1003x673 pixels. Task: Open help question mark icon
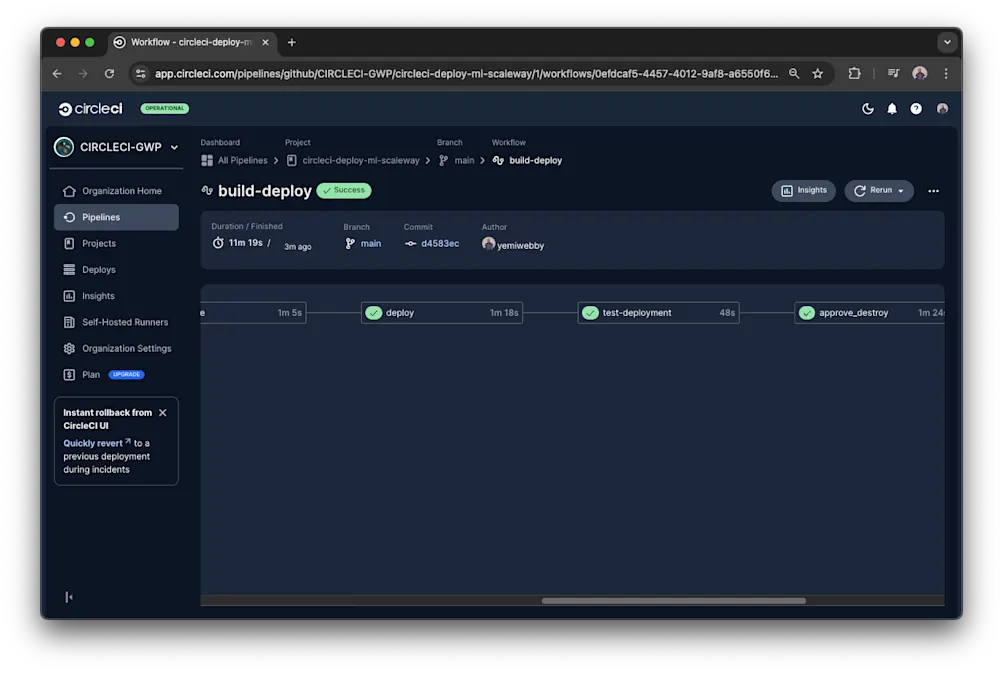pyautogui.click(x=916, y=109)
